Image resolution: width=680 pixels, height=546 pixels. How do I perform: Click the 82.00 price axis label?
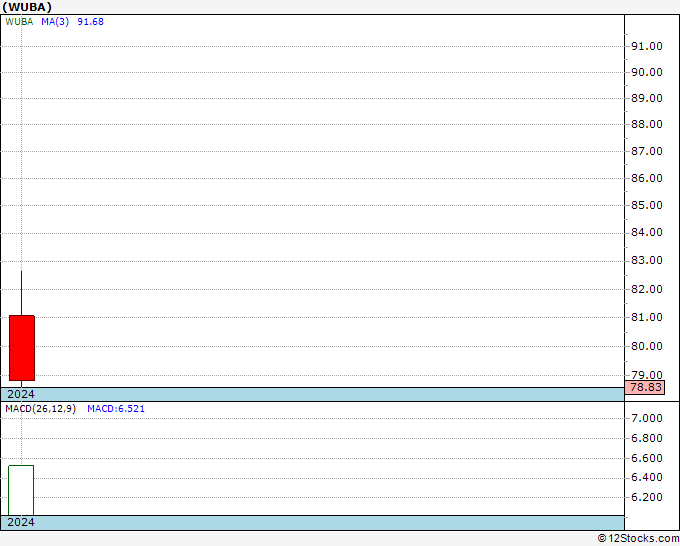[x=647, y=289]
